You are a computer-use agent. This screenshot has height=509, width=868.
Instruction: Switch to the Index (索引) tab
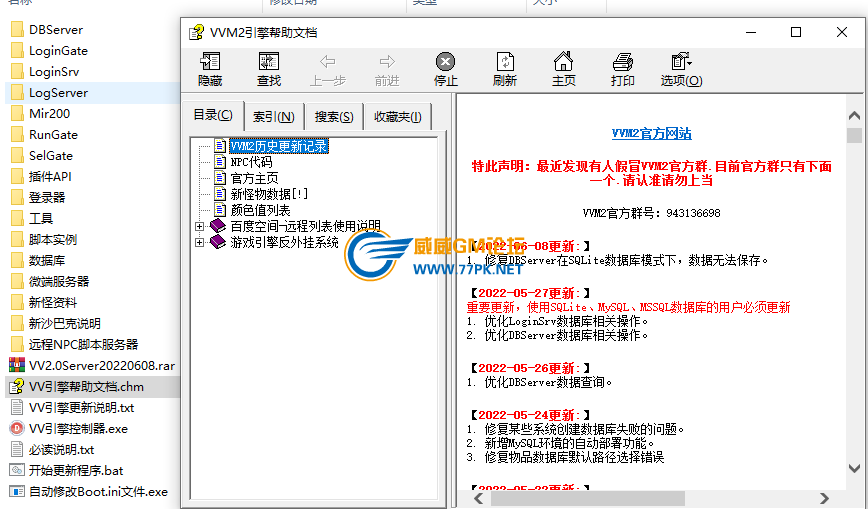click(x=273, y=116)
